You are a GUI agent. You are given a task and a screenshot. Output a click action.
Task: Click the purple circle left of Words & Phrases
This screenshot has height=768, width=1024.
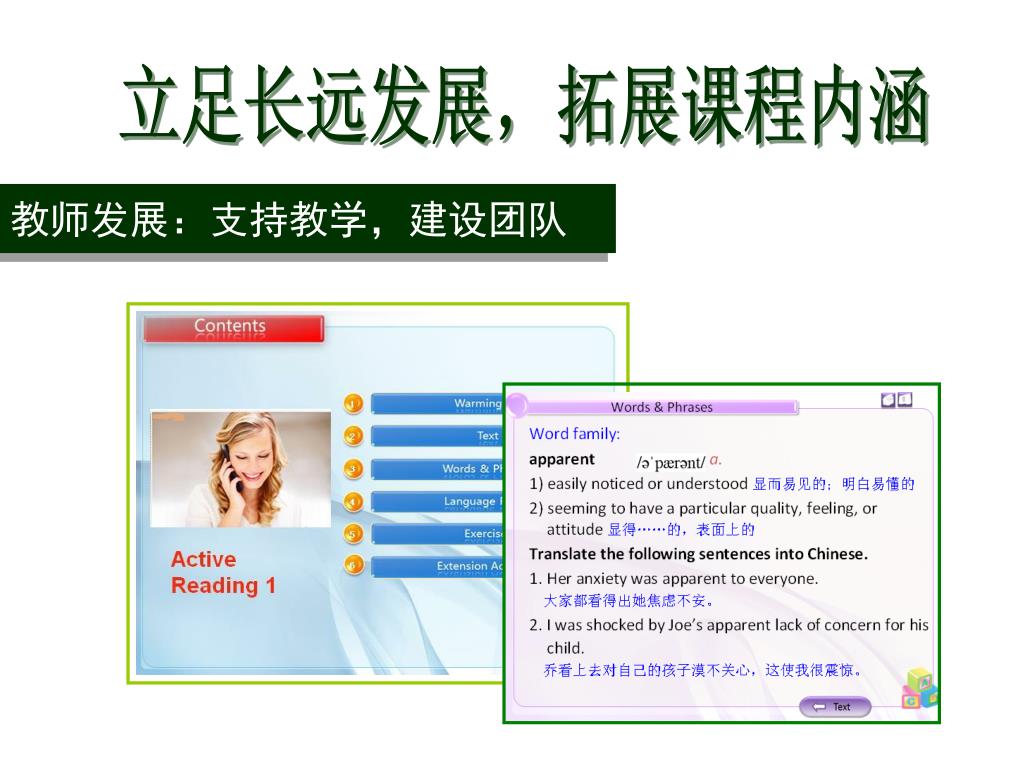coord(517,406)
